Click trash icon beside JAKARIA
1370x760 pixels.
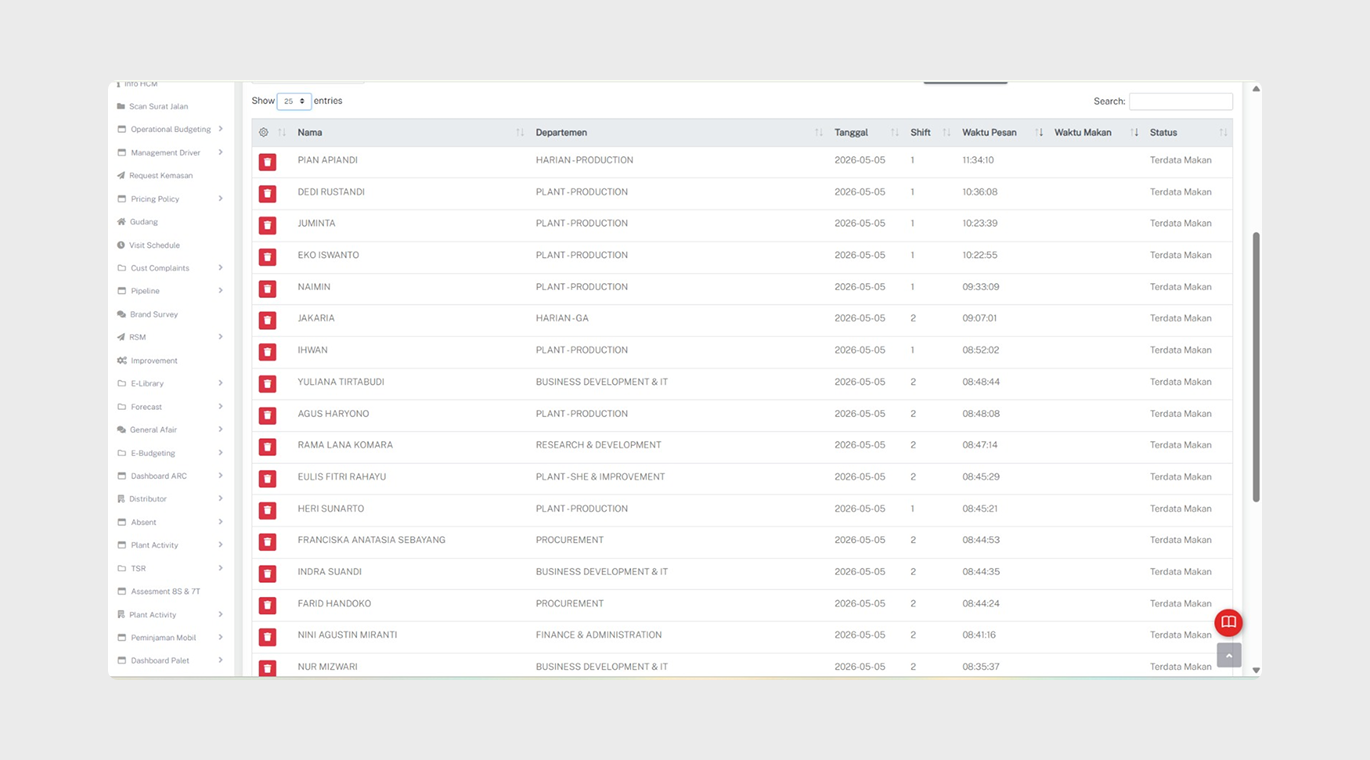(x=267, y=320)
